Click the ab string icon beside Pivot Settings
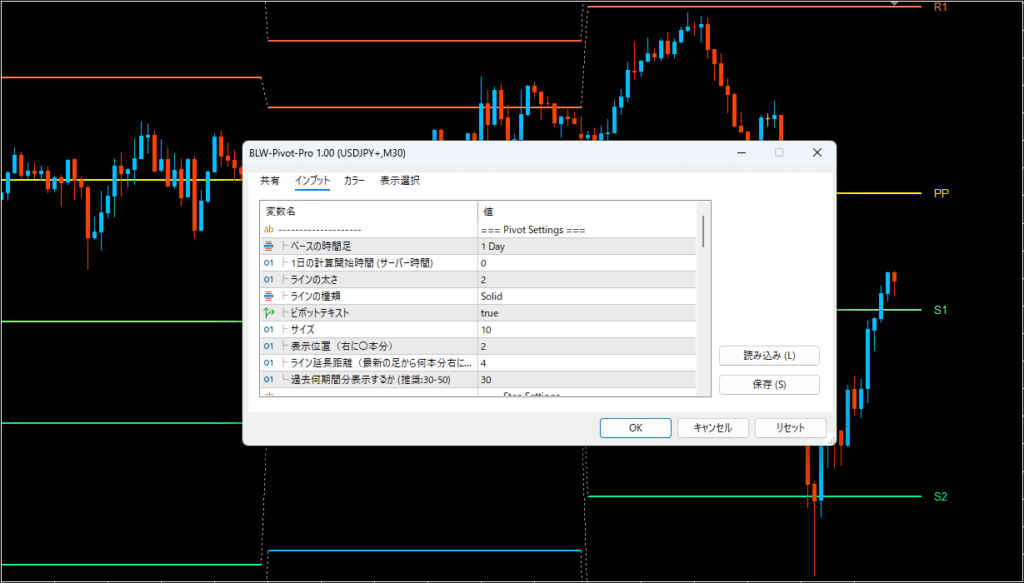The image size is (1024, 583). pyautogui.click(x=268, y=230)
